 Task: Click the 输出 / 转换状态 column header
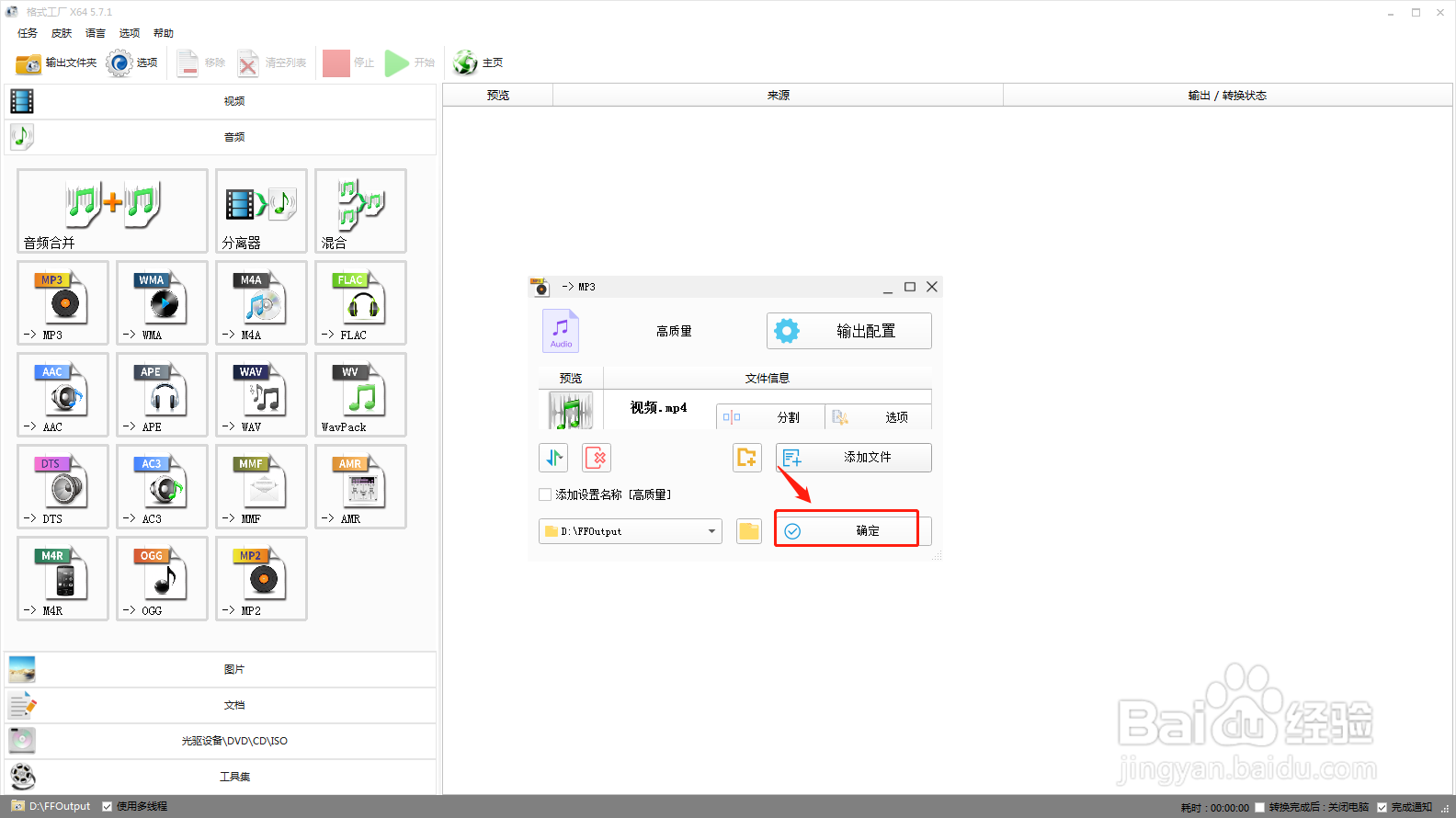(1227, 96)
